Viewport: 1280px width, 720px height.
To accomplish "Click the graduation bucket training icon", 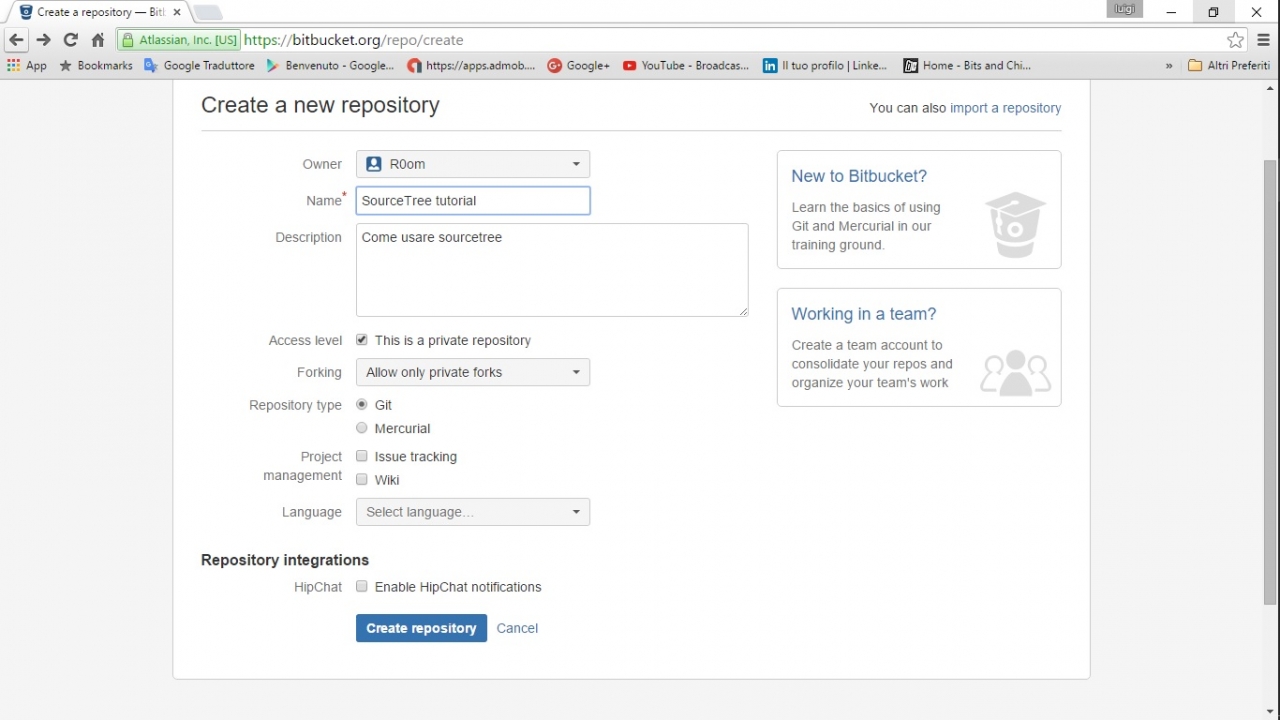I will pos(1015,224).
